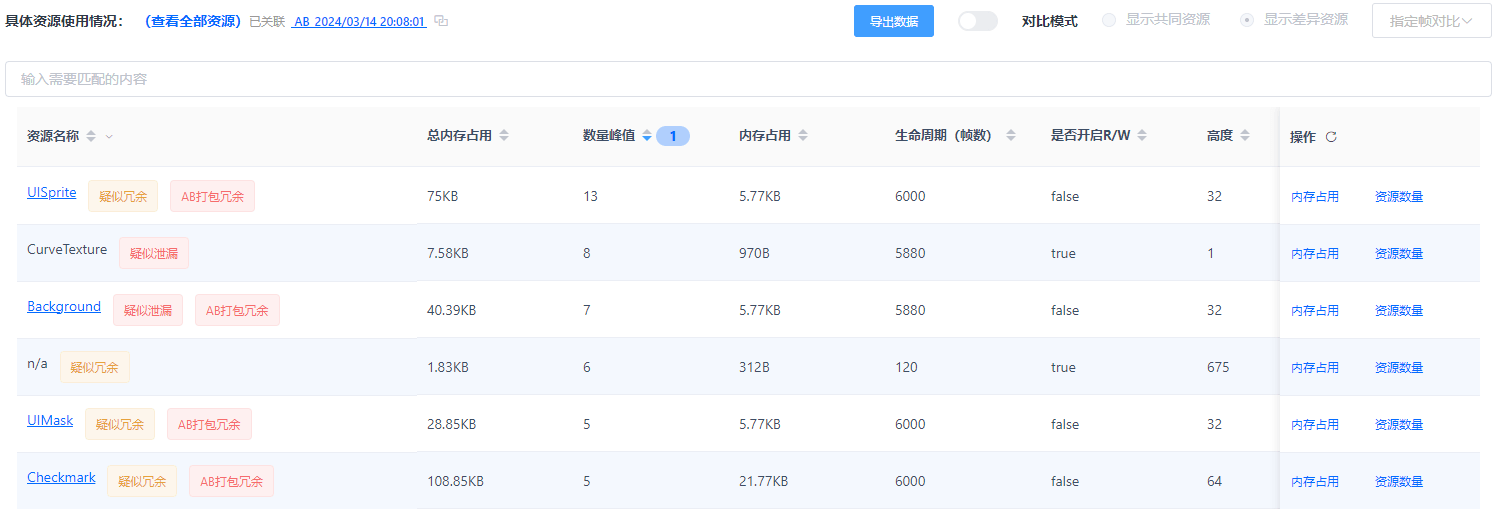Toggle the 对比模式 switch
1498x509 pixels.
pos(977,21)
